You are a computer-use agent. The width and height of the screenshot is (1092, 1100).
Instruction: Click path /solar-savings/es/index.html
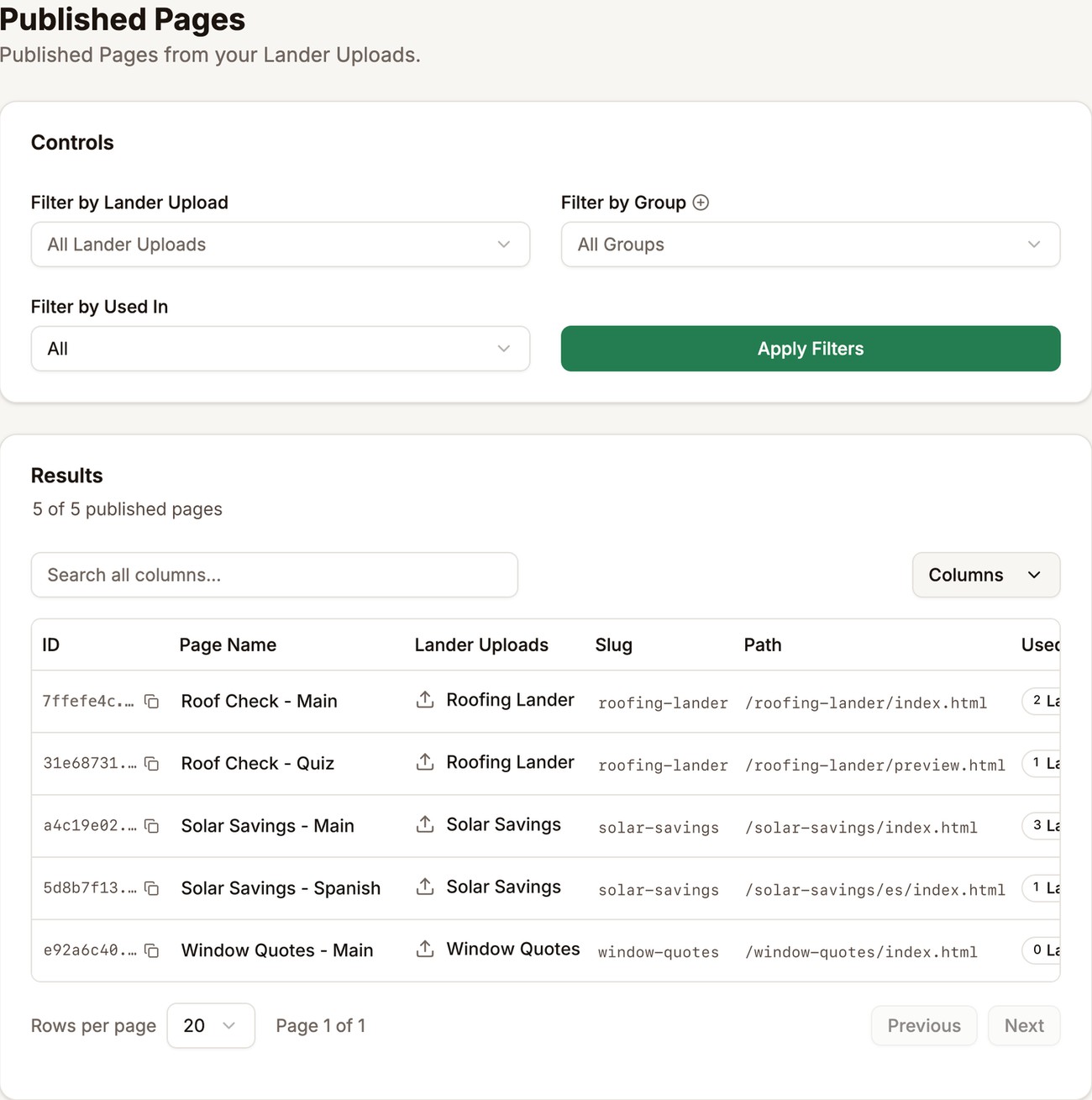(x=875, y=890)
